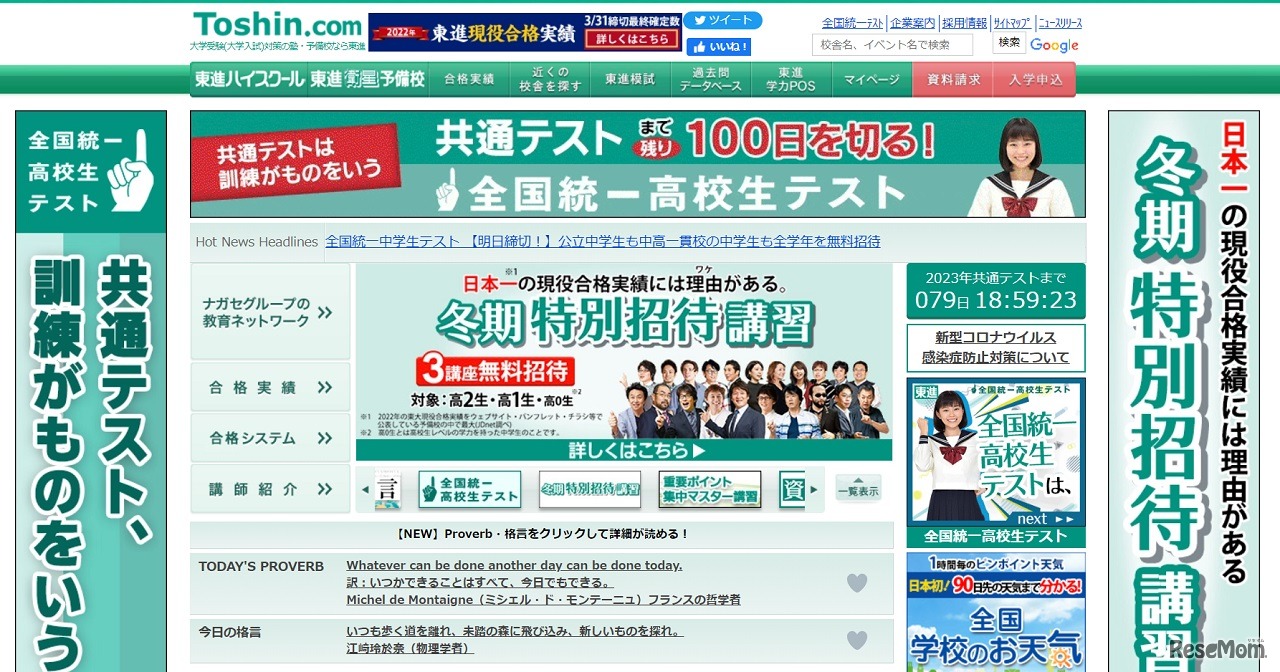The width and height of the screenshot is (1280, 672).
Task: Click the left 全国統一高校生テスト side banner
Action: 91,391
